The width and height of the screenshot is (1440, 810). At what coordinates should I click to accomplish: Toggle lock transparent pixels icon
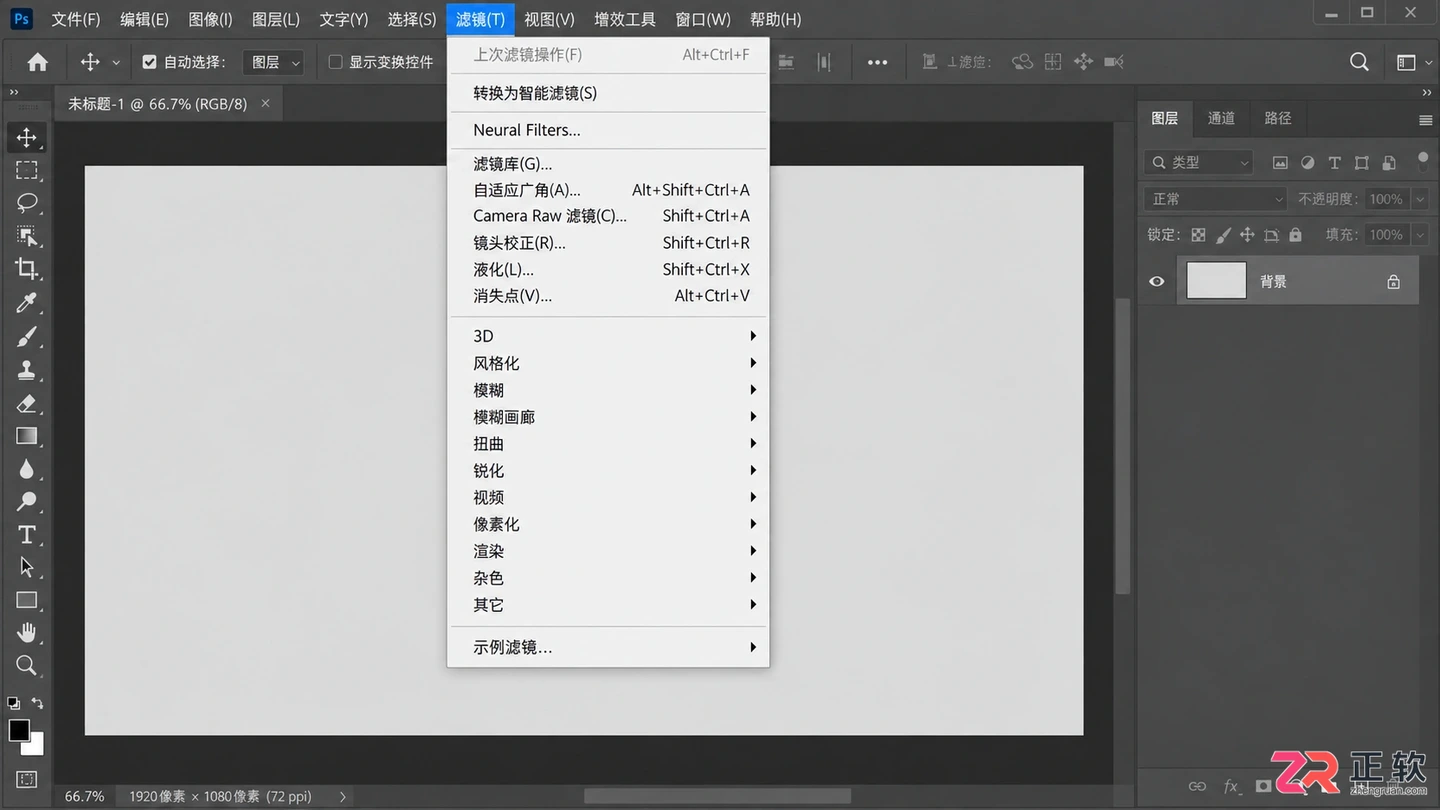1199,235
